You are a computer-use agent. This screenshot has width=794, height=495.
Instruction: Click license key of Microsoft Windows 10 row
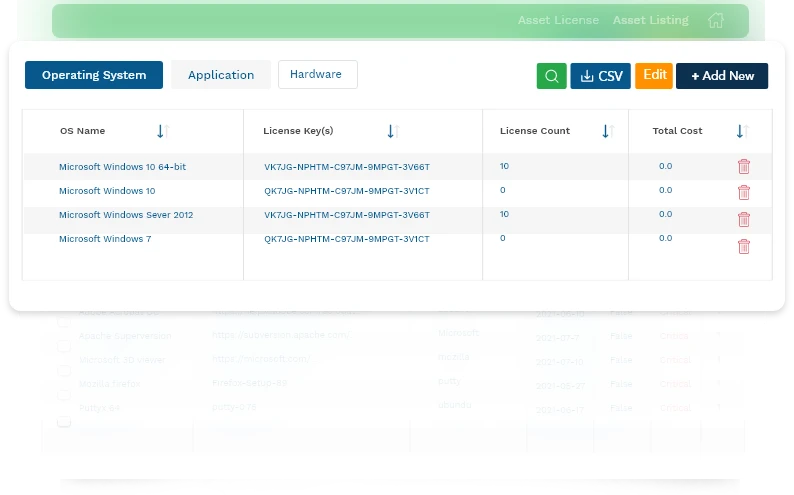click(x=347, y=191)
